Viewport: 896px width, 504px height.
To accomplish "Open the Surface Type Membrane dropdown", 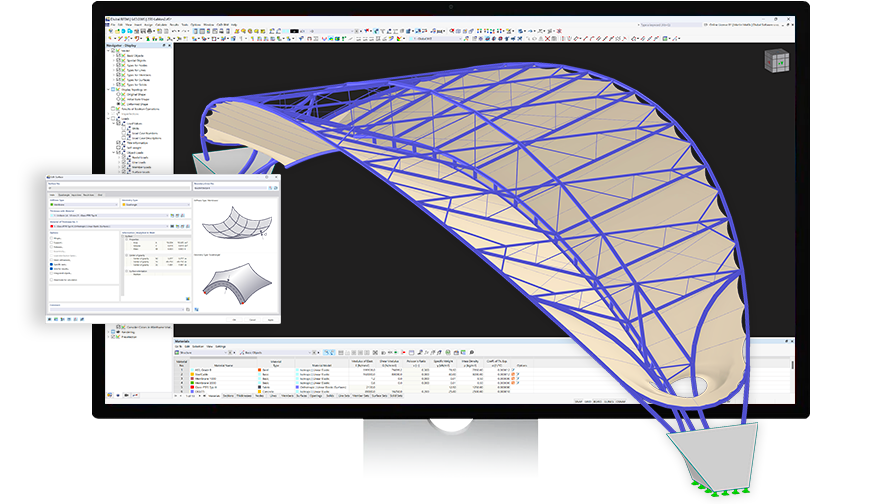I will [83, 205].
